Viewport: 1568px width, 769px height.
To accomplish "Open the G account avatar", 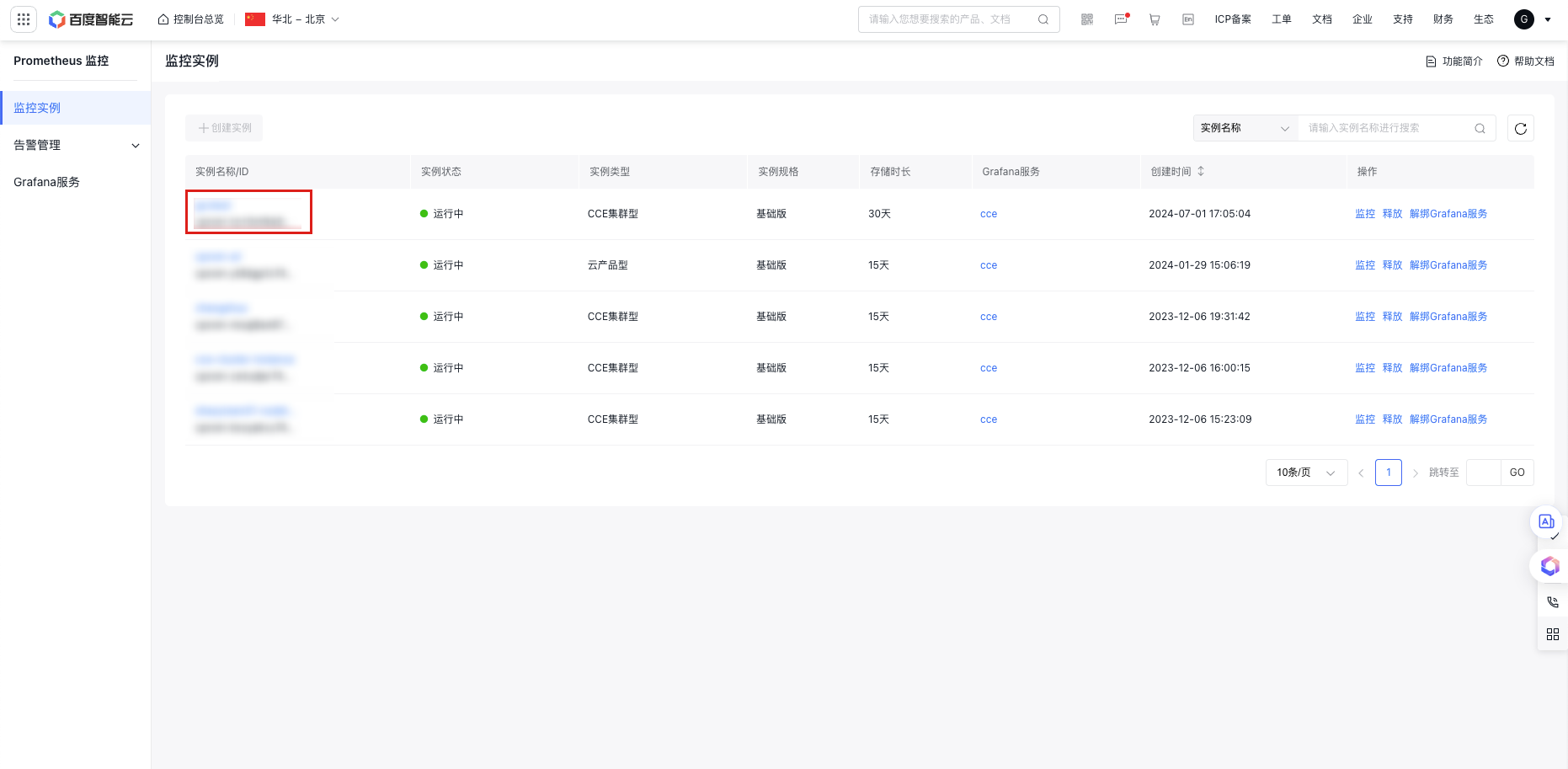I will pos(1524,19).
